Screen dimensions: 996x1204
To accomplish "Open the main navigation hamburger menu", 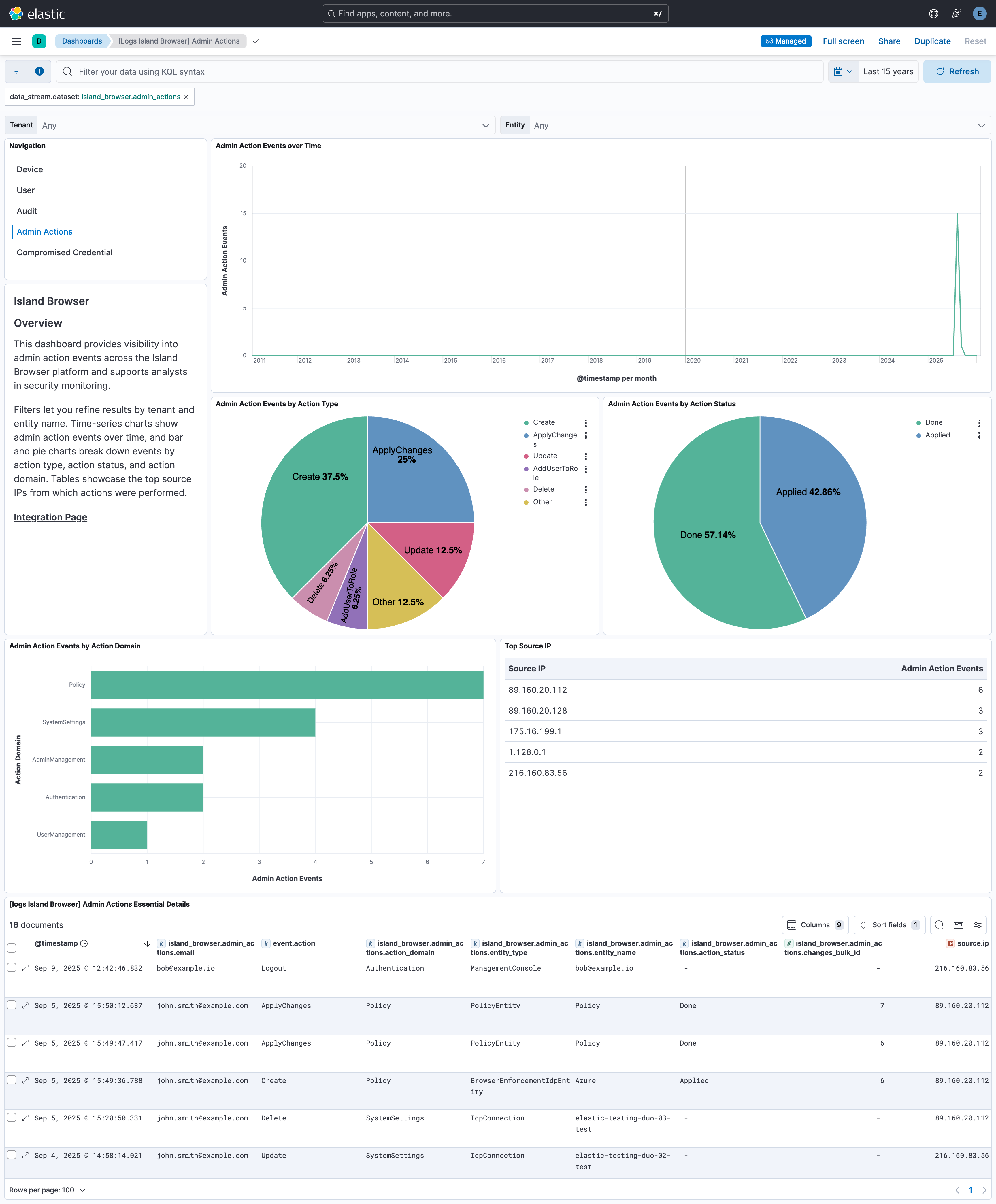I will tap(16, 41).
